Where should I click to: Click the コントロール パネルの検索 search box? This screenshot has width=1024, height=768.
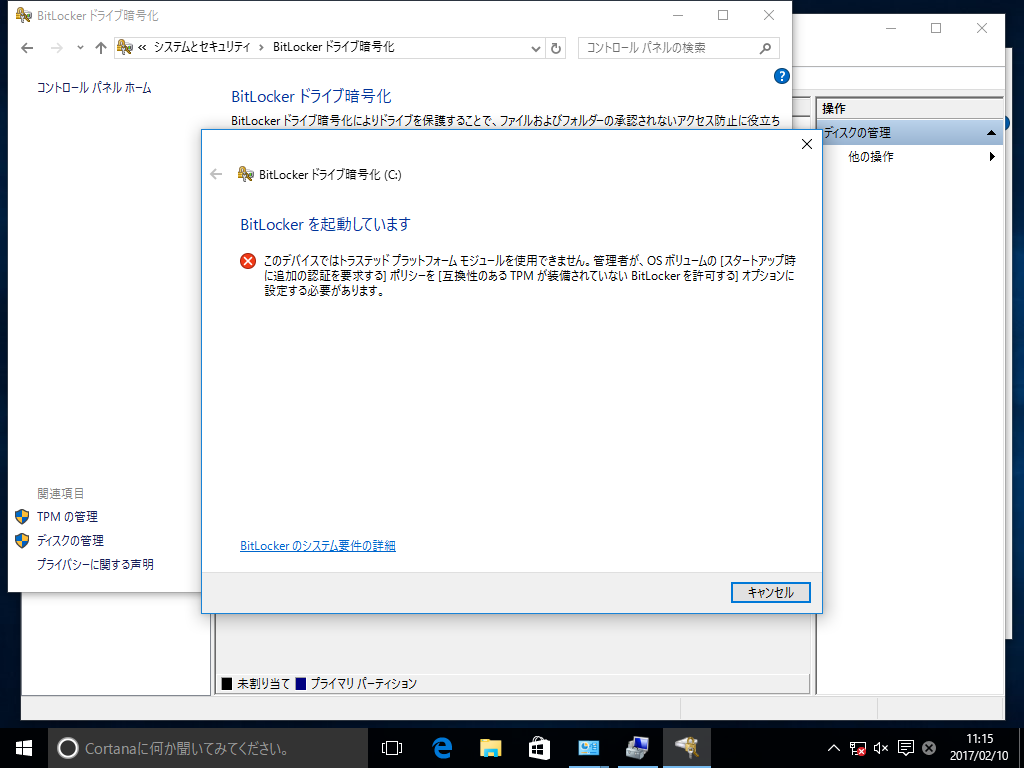click(x=679, y=48)
